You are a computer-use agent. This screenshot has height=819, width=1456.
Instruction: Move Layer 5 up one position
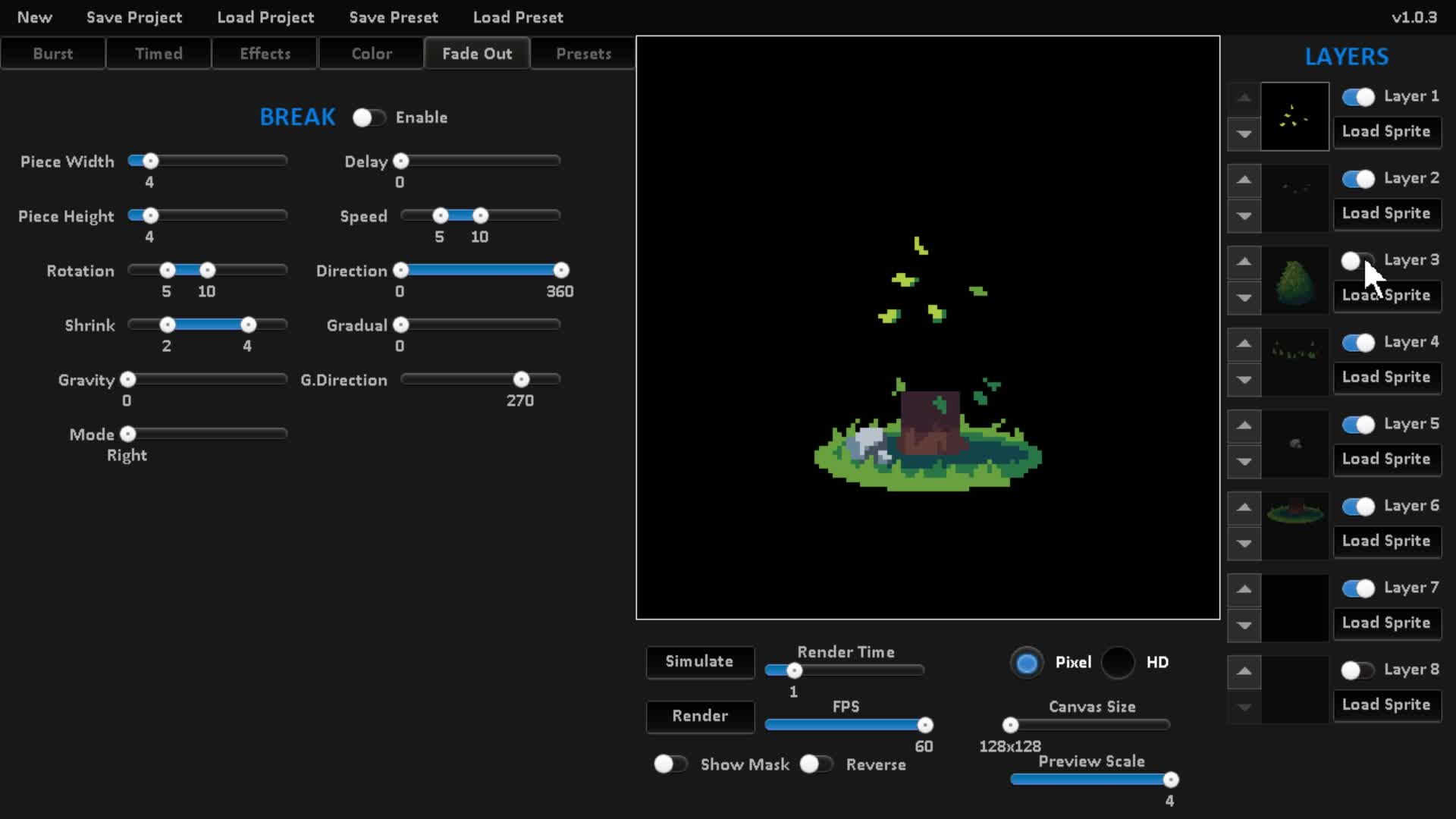(1244, 425)
